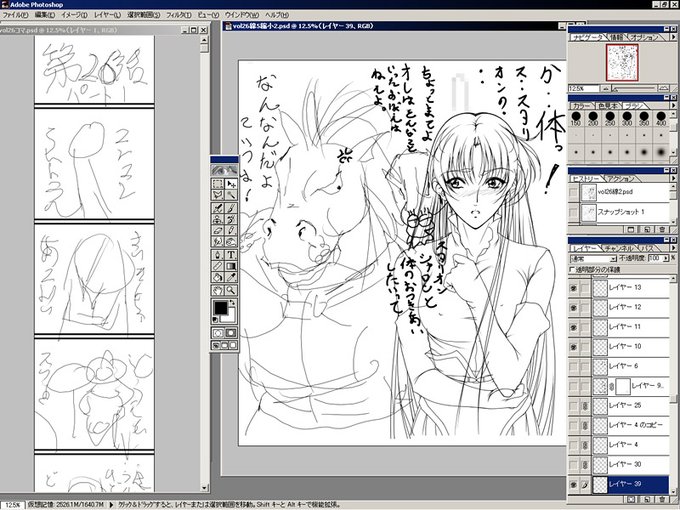
Task: Create new snapshot in History palette
Action: 647,229
